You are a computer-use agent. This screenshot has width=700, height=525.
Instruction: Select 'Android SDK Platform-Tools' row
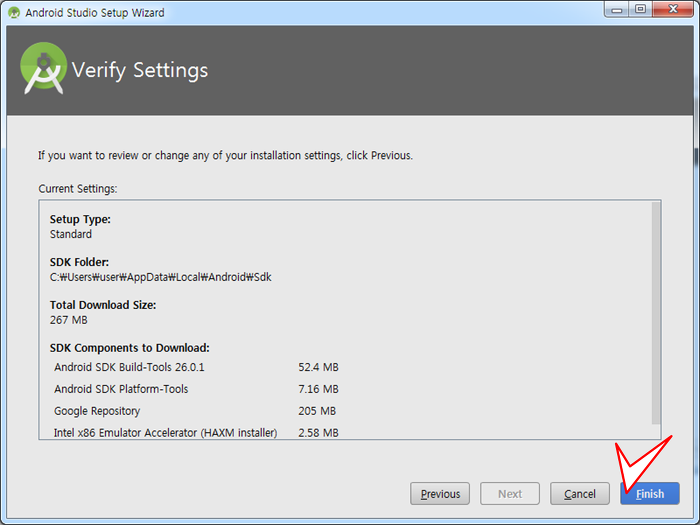[x=196, y=389]
